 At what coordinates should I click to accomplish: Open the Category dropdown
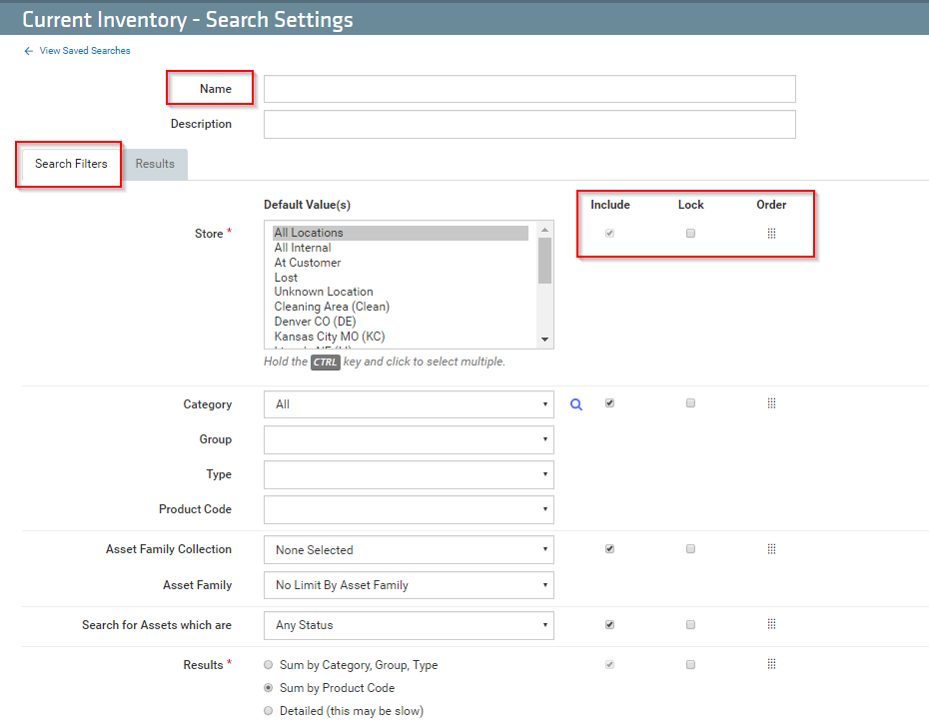[409, 405]
